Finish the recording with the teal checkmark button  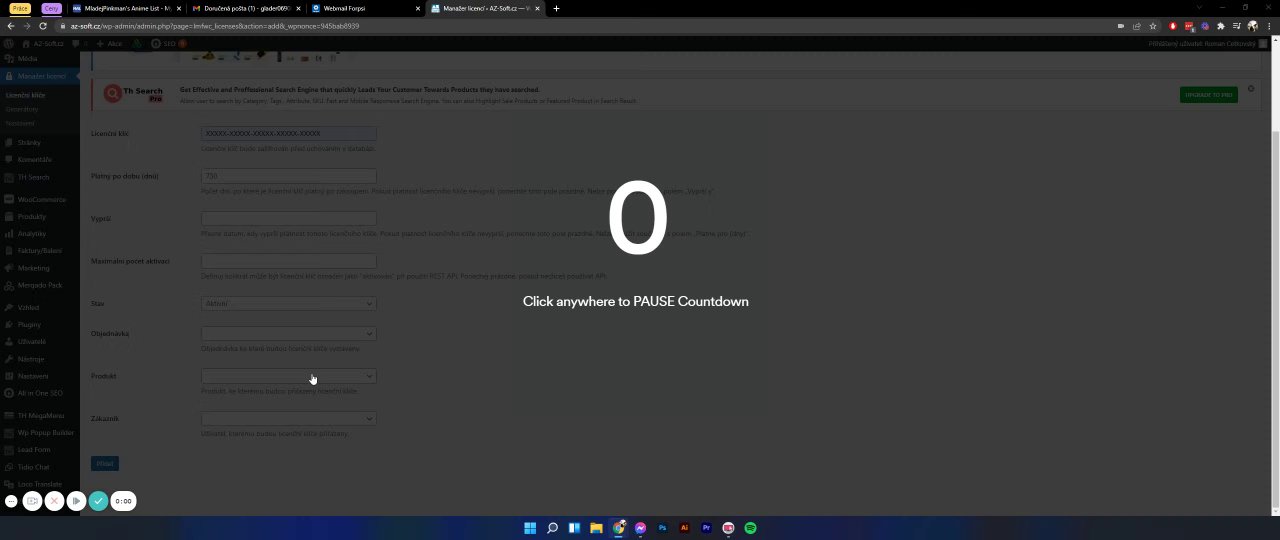(x=98, y=501)
